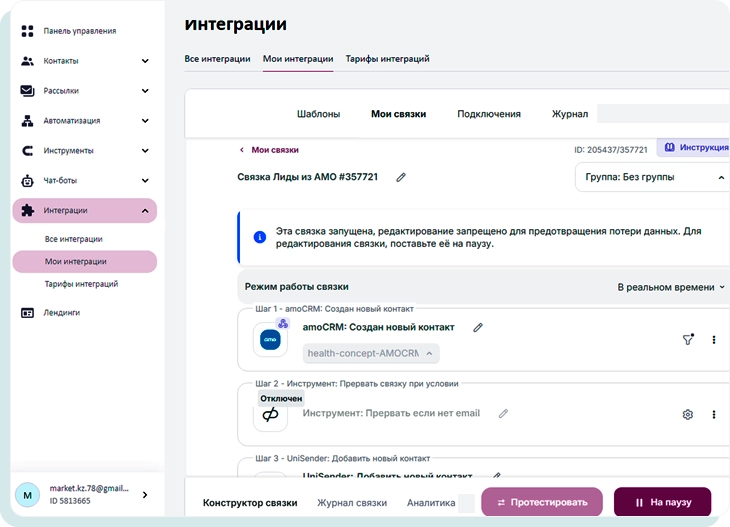Click the account avatar with letter M
The image size is (730, 527).
(x=27, y=495)
